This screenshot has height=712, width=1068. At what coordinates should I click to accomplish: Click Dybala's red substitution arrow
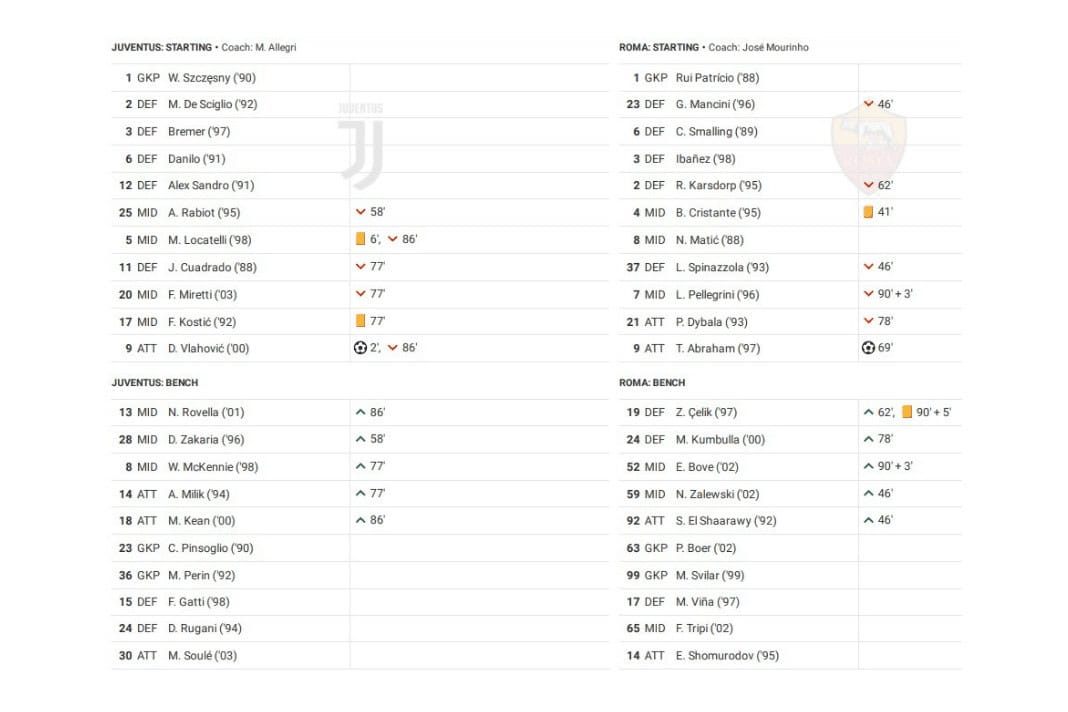click(868, 321)
